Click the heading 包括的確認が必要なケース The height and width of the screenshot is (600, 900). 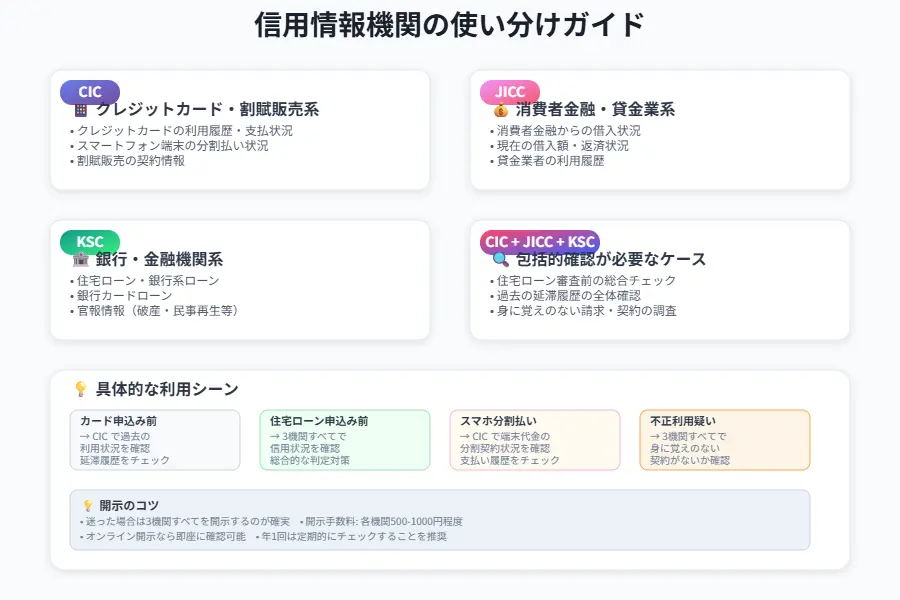[611, 259]
